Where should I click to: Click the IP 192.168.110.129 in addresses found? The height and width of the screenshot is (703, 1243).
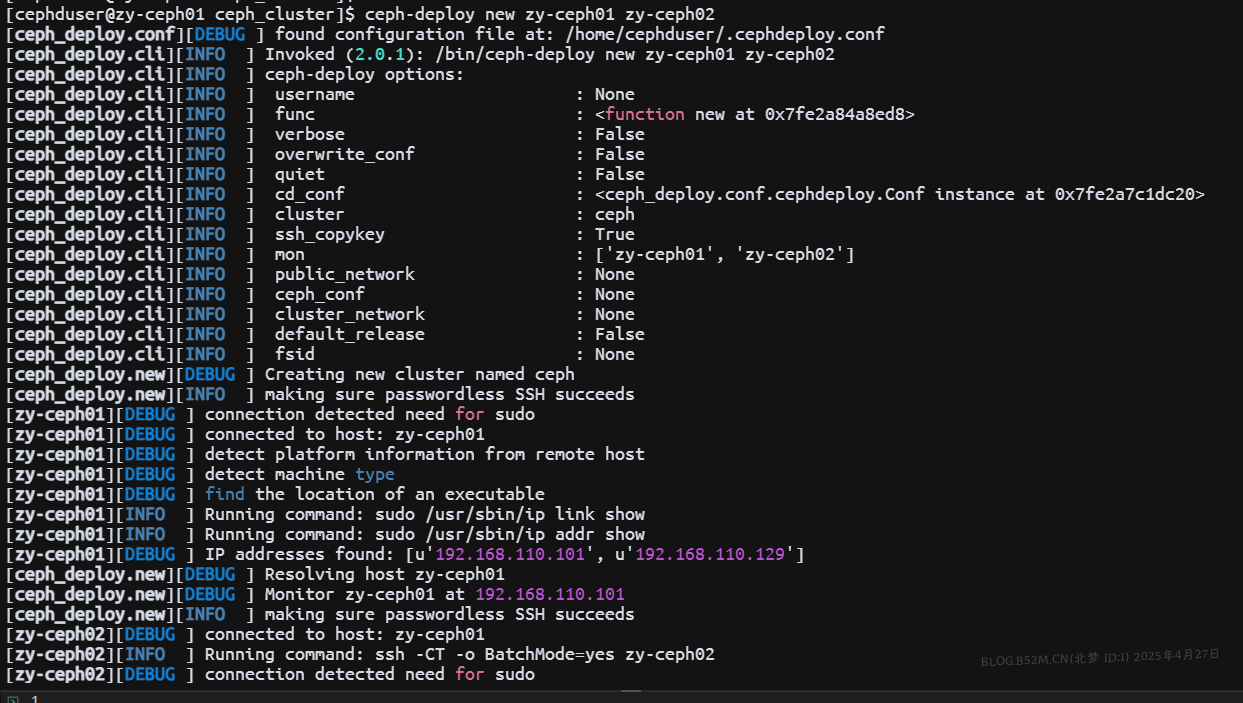pyautogui.click(x=710, y=554)
